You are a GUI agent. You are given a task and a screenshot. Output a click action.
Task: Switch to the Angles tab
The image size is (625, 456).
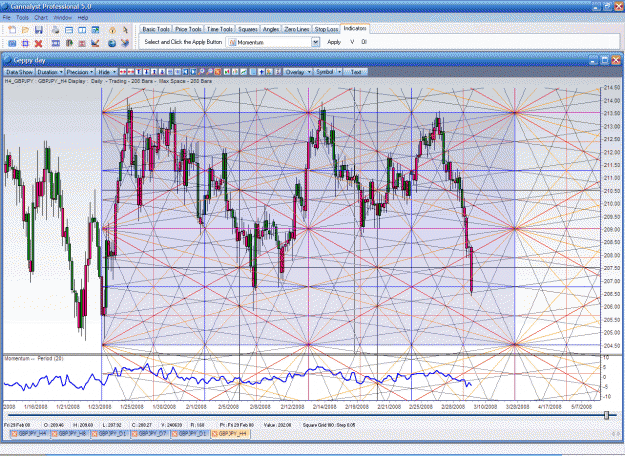pos(271,29)
